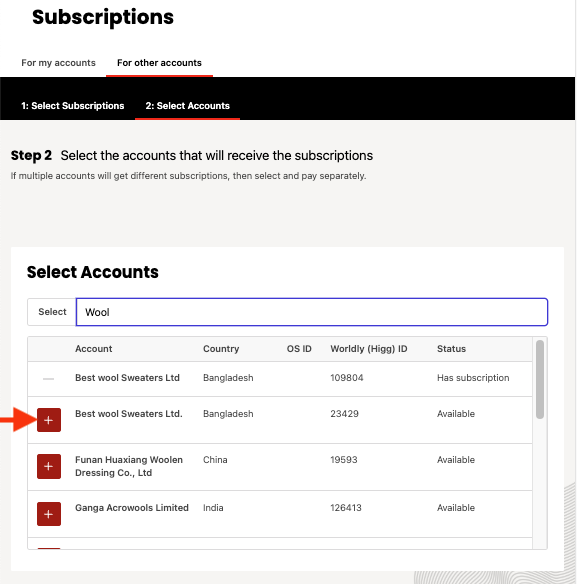The image size is (577, 584).
Task: Select the Ganga Acrowools Limited row name
Action: pos(132,508)
